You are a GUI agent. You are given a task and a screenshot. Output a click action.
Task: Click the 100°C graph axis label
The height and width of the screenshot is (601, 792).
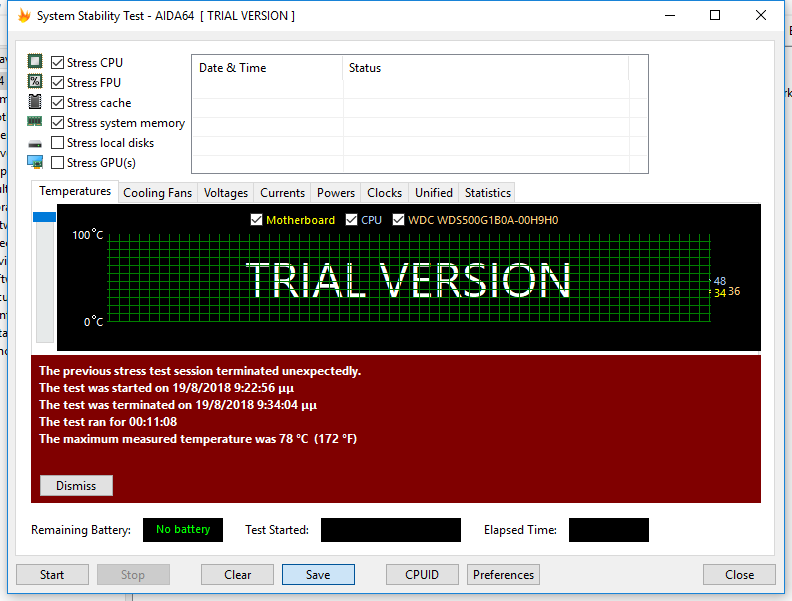tap(87, 235)
